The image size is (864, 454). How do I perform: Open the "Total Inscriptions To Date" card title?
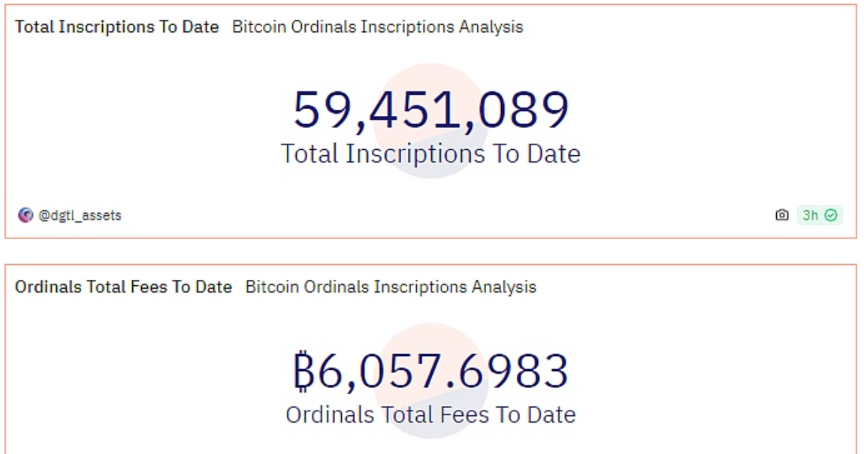tap(117, 27)
